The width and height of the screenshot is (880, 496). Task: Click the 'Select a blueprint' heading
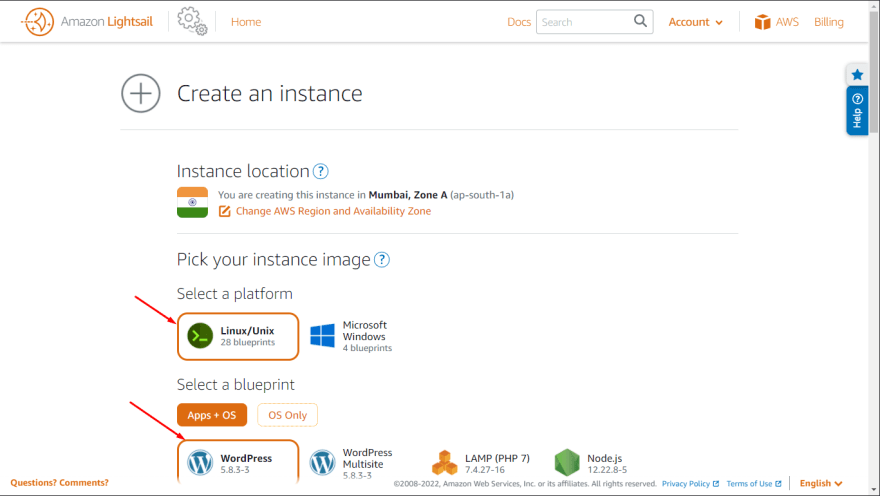pos(236,384)
